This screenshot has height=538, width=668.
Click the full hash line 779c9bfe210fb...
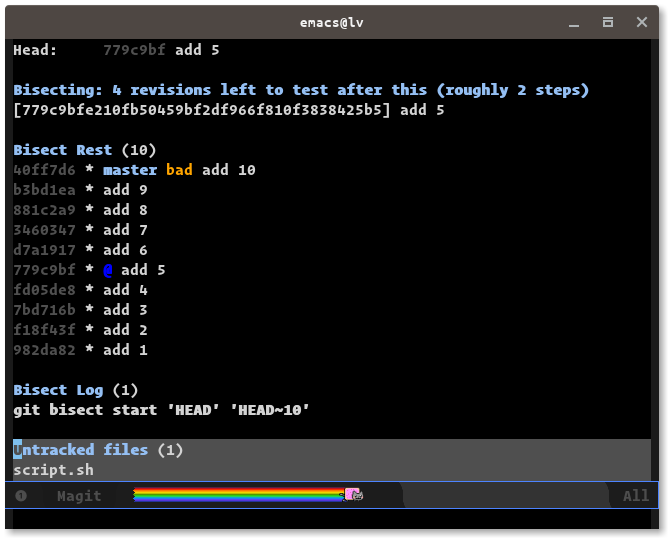click(x=229, y=110)
